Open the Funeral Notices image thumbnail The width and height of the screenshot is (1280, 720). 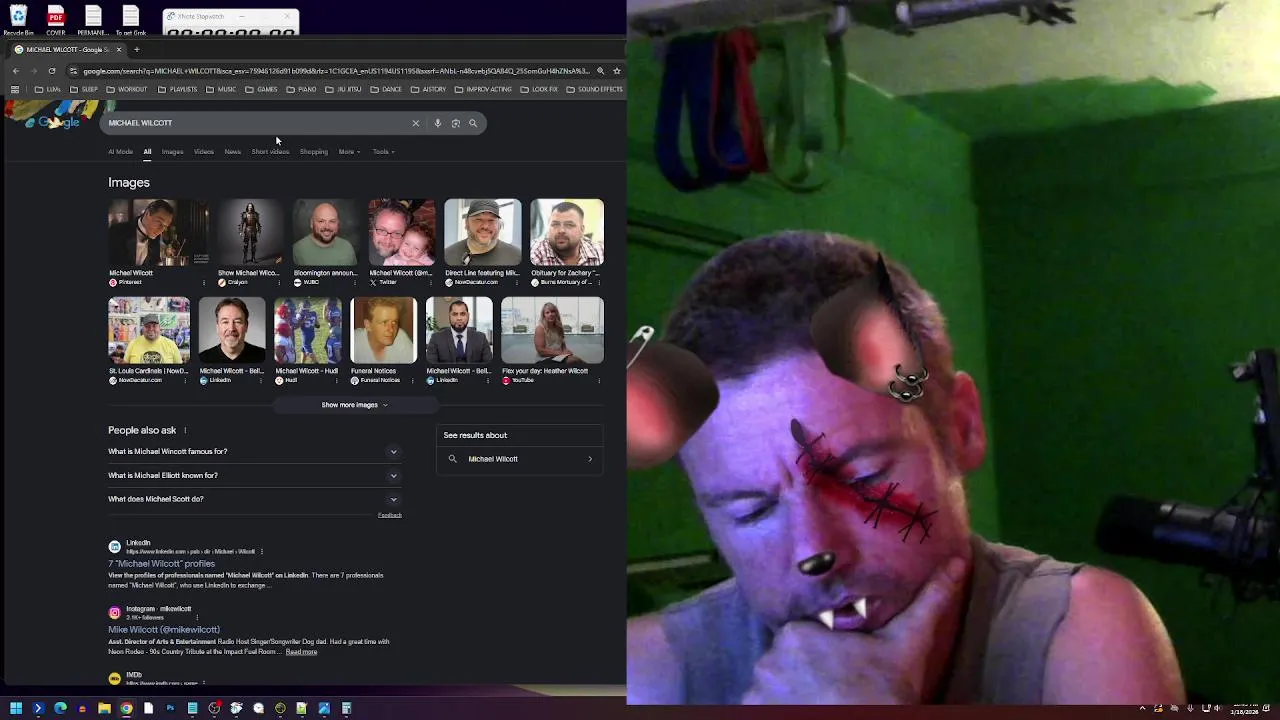[x=383, y=330]
